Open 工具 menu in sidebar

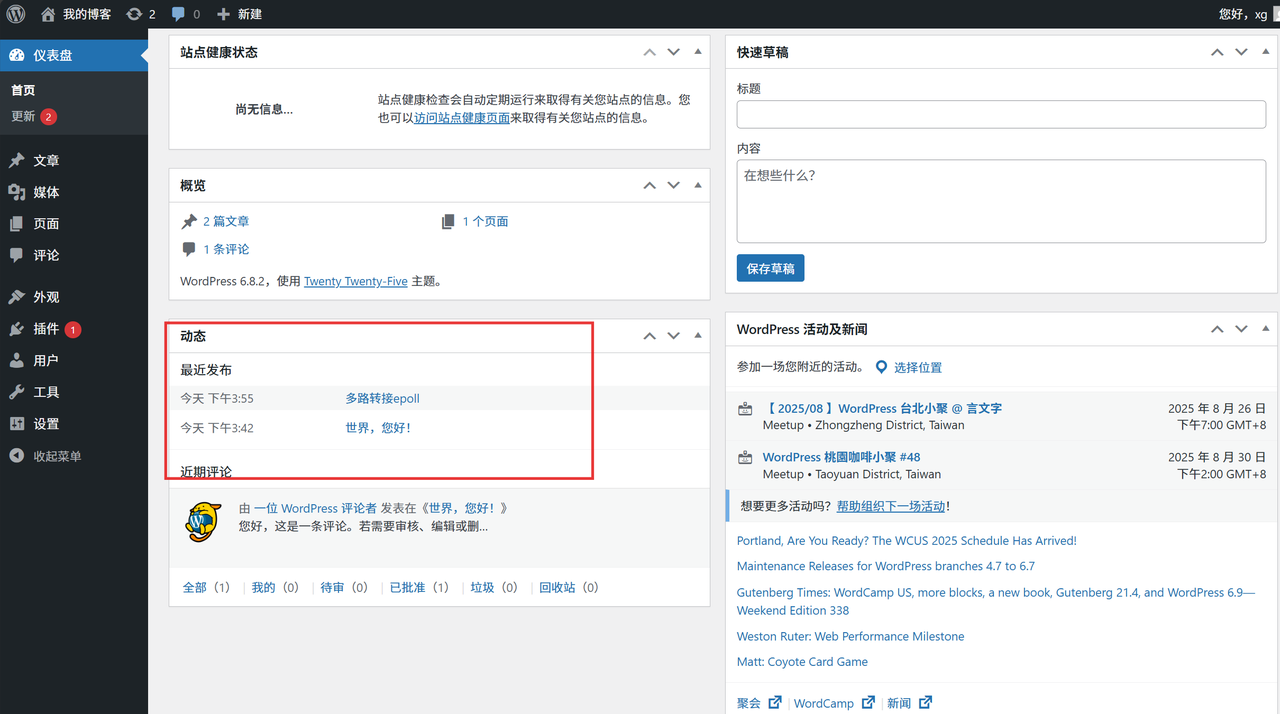click(x=74, y=392)
